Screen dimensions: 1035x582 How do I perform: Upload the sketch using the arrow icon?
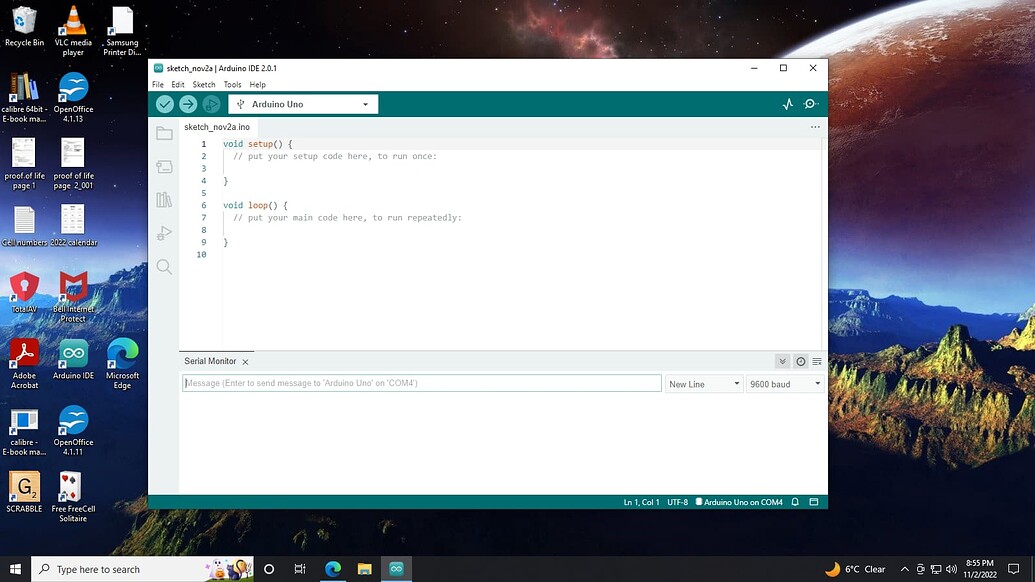pyautogui.click(x=189, y=103)
